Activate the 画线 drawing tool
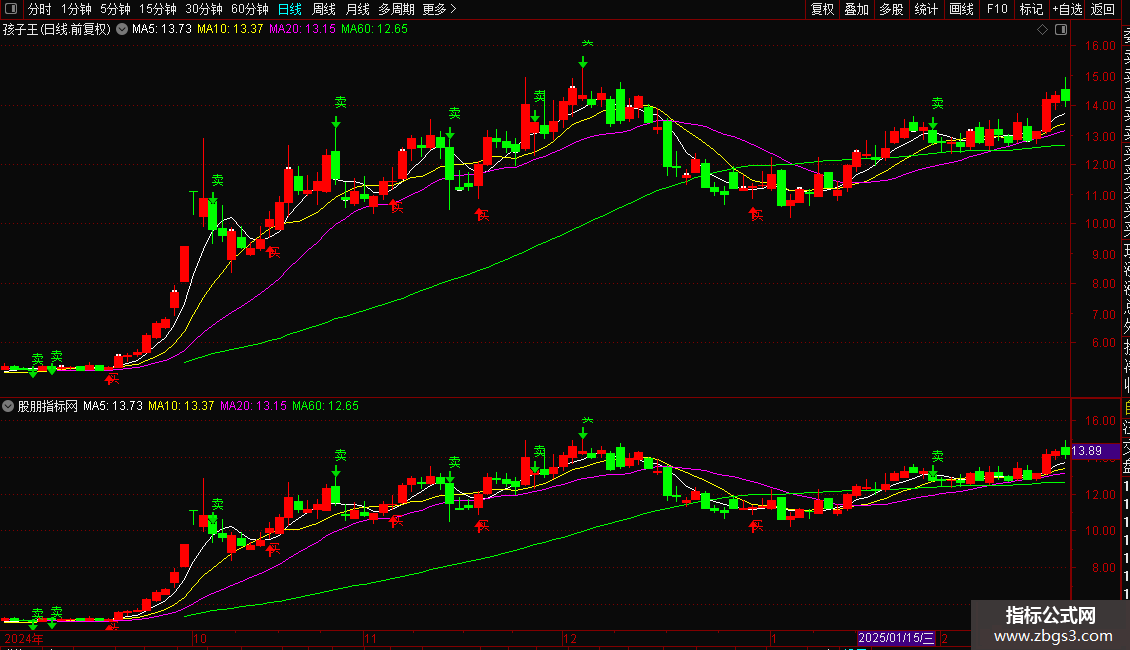 [x=961, y=9]
